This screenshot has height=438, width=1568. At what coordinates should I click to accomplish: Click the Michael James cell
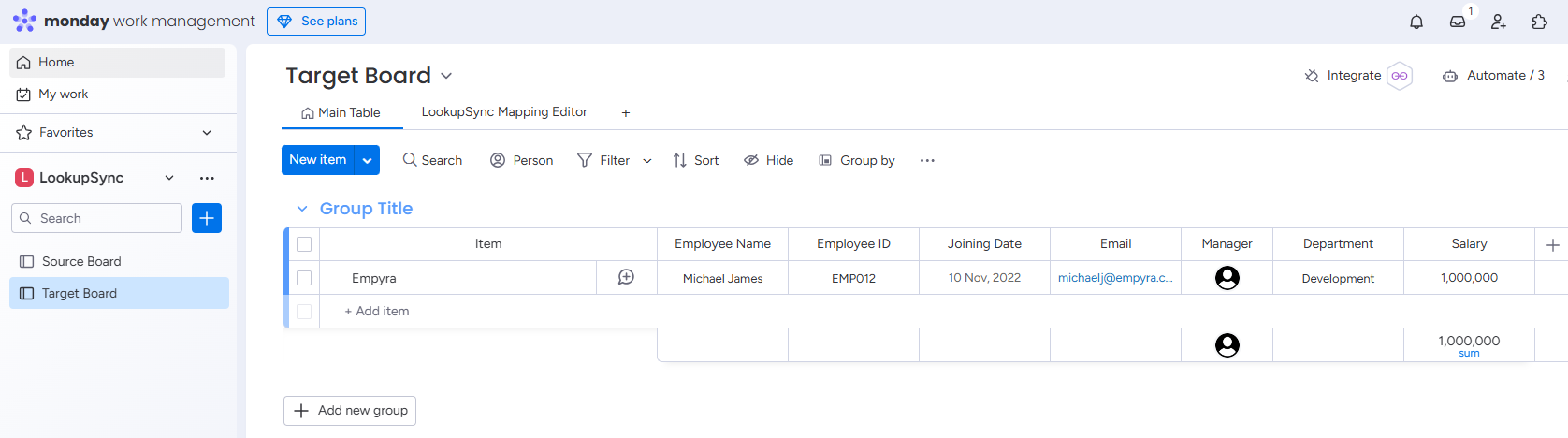(x=723, y=278)
